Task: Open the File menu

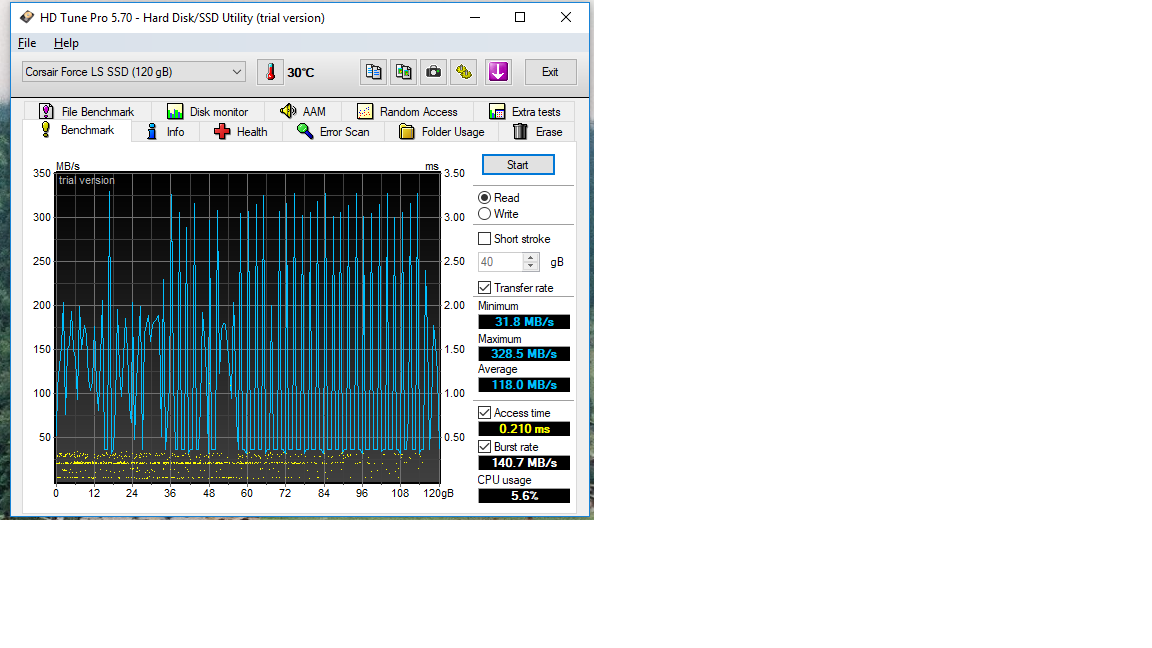Action: coord(27,43)
